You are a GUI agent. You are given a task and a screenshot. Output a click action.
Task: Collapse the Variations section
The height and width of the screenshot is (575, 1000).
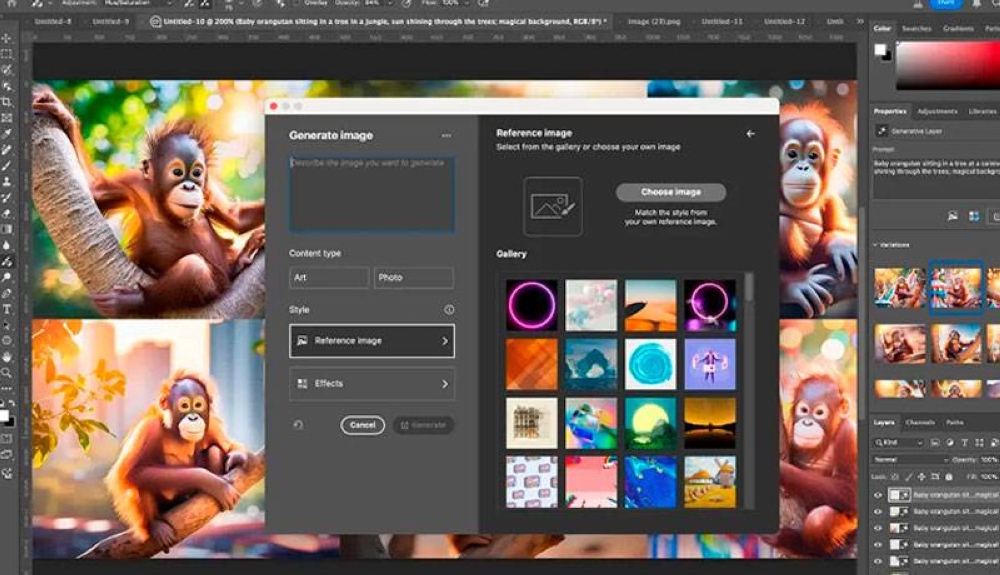click(876, 245)
